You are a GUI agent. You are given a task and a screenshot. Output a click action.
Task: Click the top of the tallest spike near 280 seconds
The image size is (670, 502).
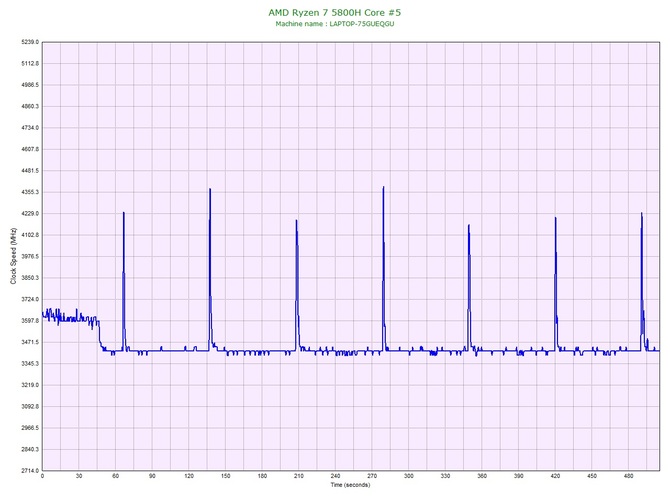383,187
